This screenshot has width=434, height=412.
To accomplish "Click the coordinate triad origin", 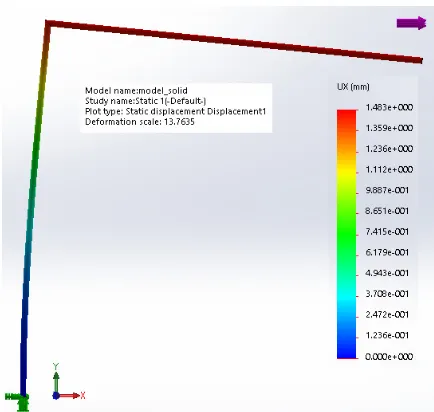I will (x=56, y=396).
